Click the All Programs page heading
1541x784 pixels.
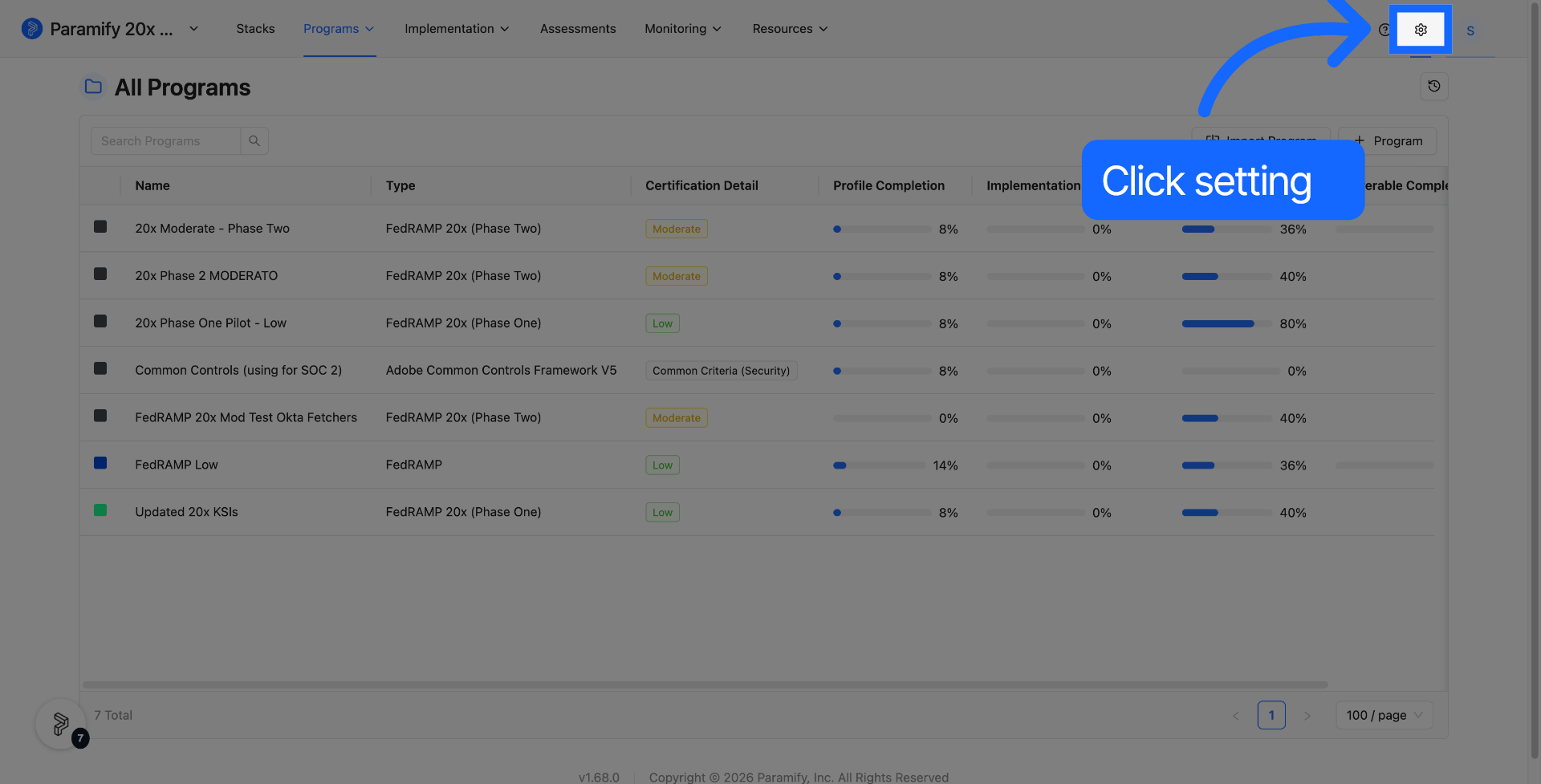[x=182, y=87]
